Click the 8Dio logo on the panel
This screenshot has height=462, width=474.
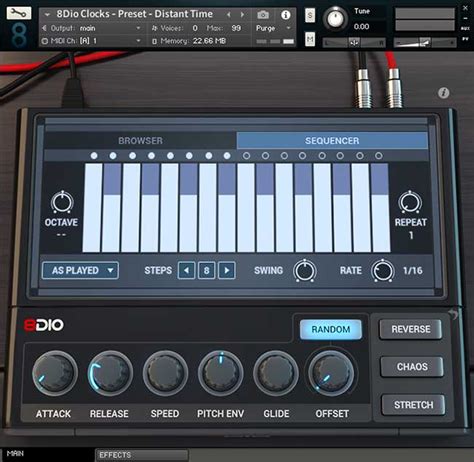point(44,325)
